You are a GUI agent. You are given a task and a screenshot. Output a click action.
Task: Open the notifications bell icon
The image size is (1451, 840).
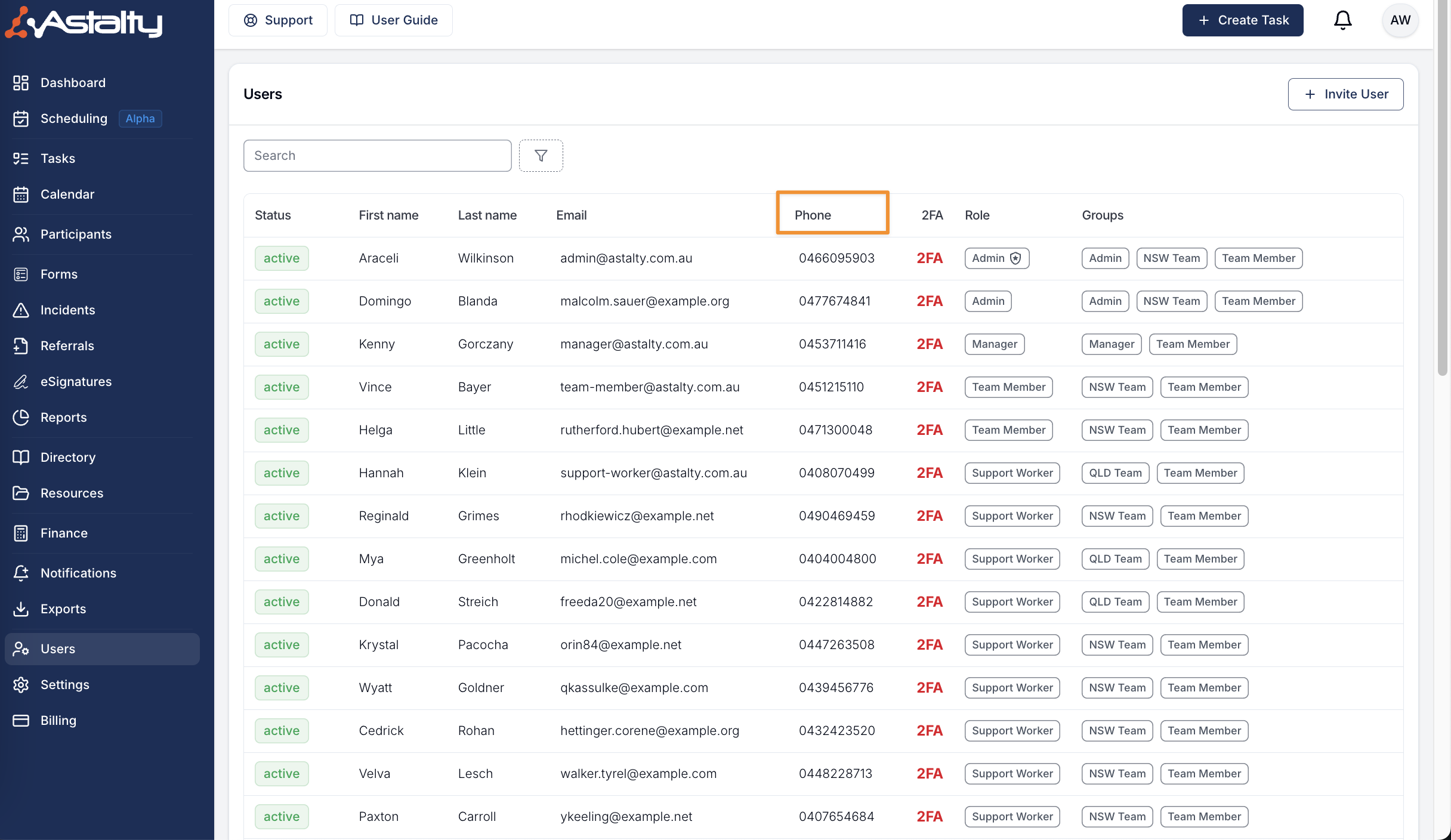tap(1342, 20)
